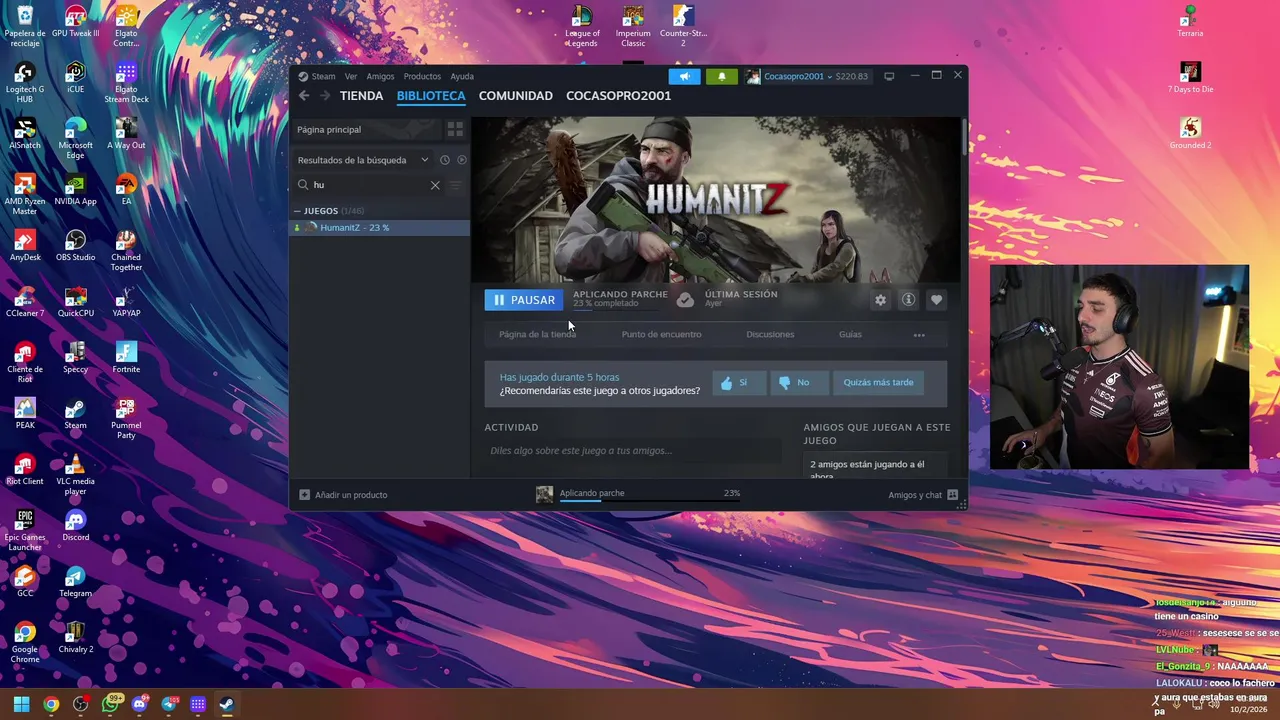Open the Amigos menu
Viewport: 1280px width, 720px height.
[380, 76]
